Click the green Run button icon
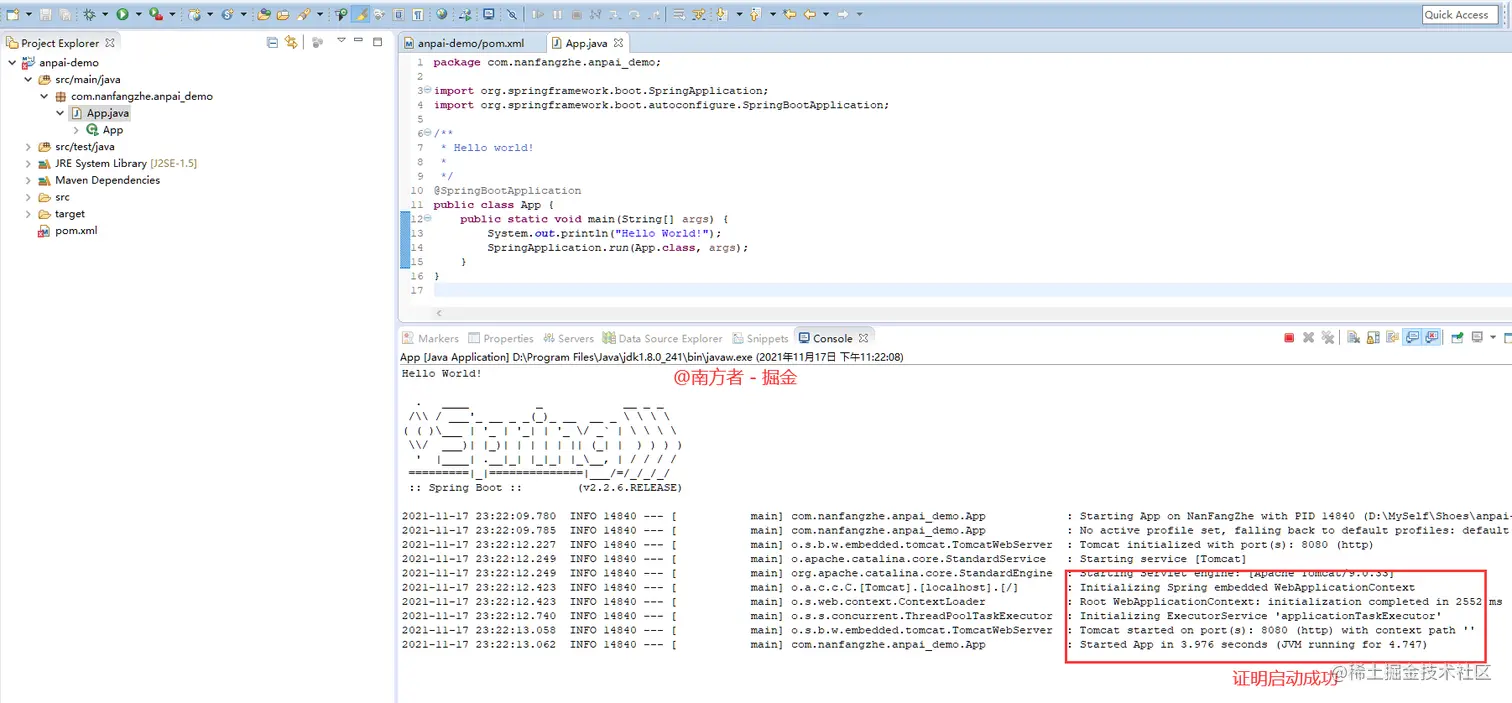1512x703 pixels. [x=122, y=14]
